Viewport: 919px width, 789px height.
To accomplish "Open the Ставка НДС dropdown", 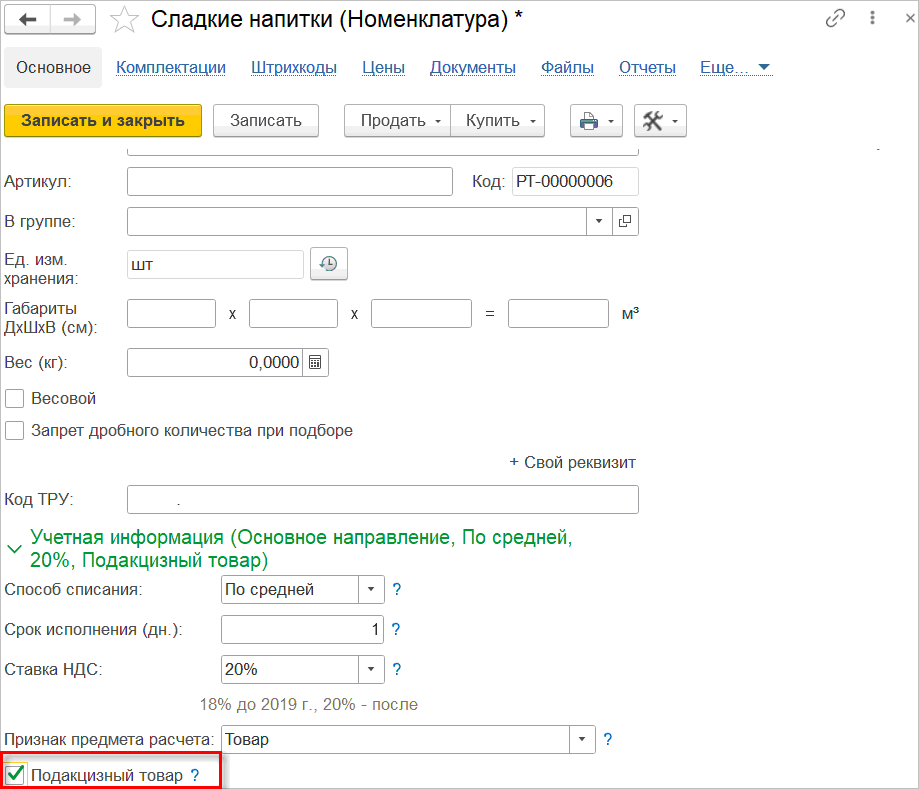I will coord(371,669).
